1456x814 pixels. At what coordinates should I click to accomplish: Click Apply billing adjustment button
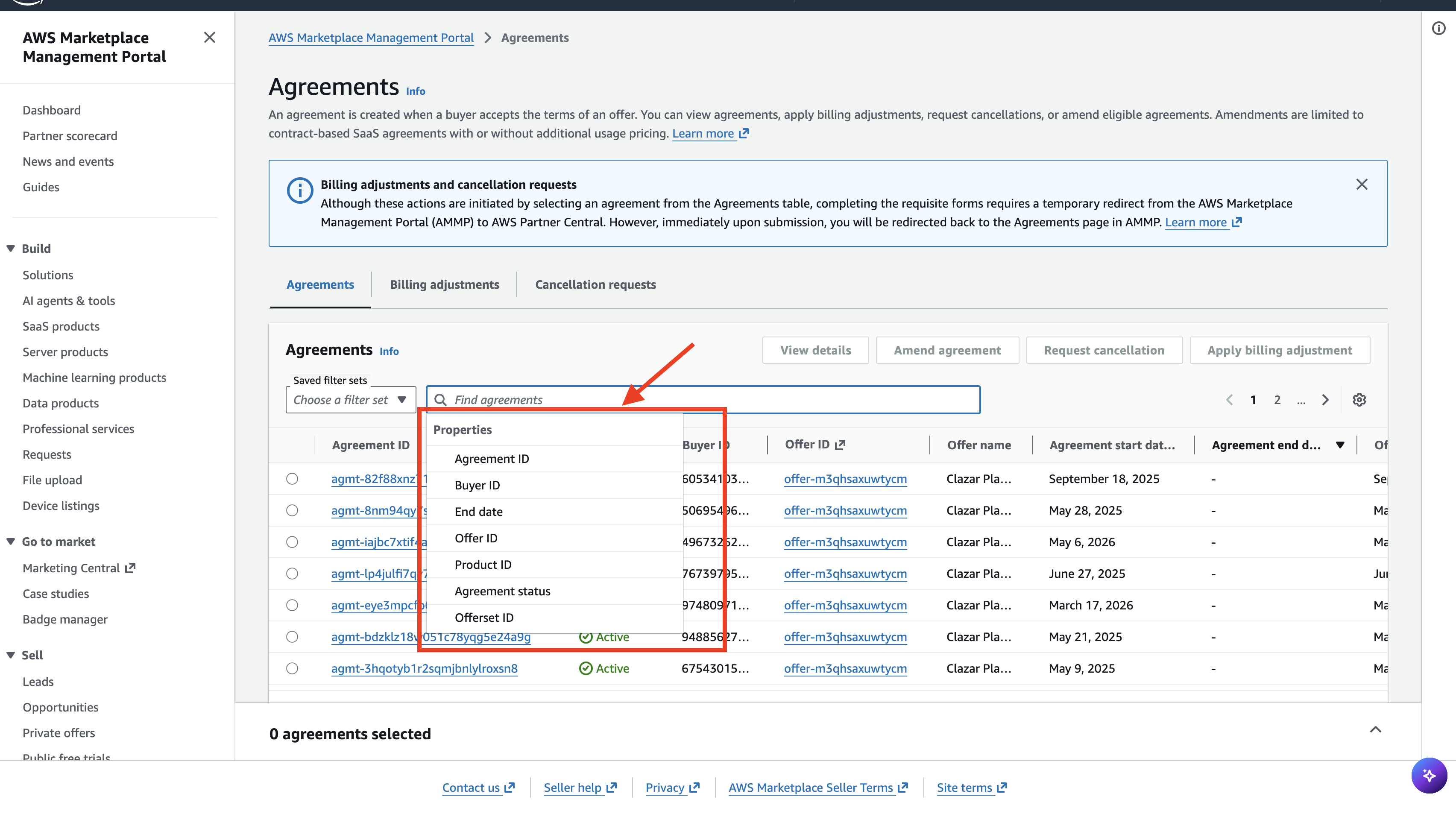[1280, 350]
